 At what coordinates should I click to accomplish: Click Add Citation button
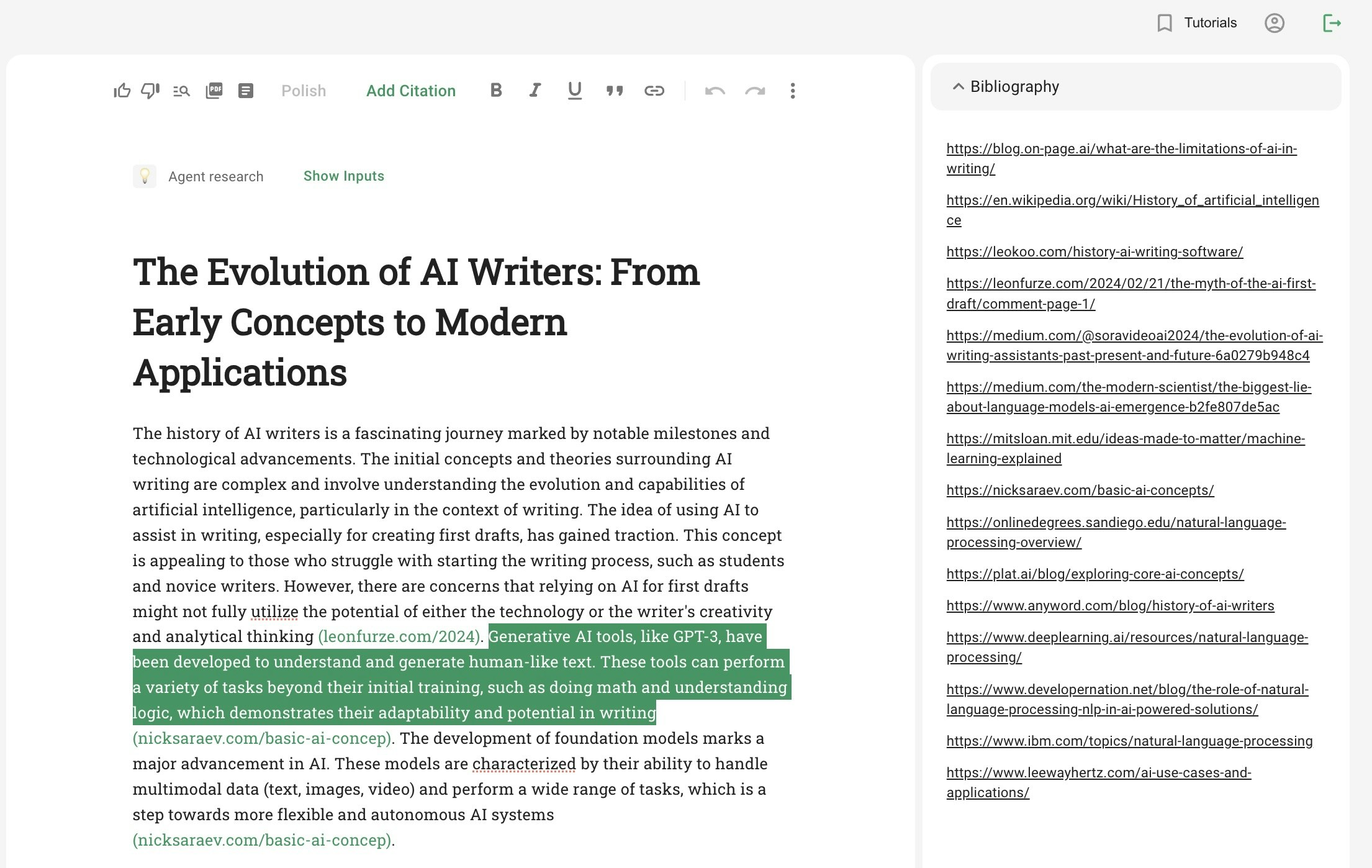411,91
